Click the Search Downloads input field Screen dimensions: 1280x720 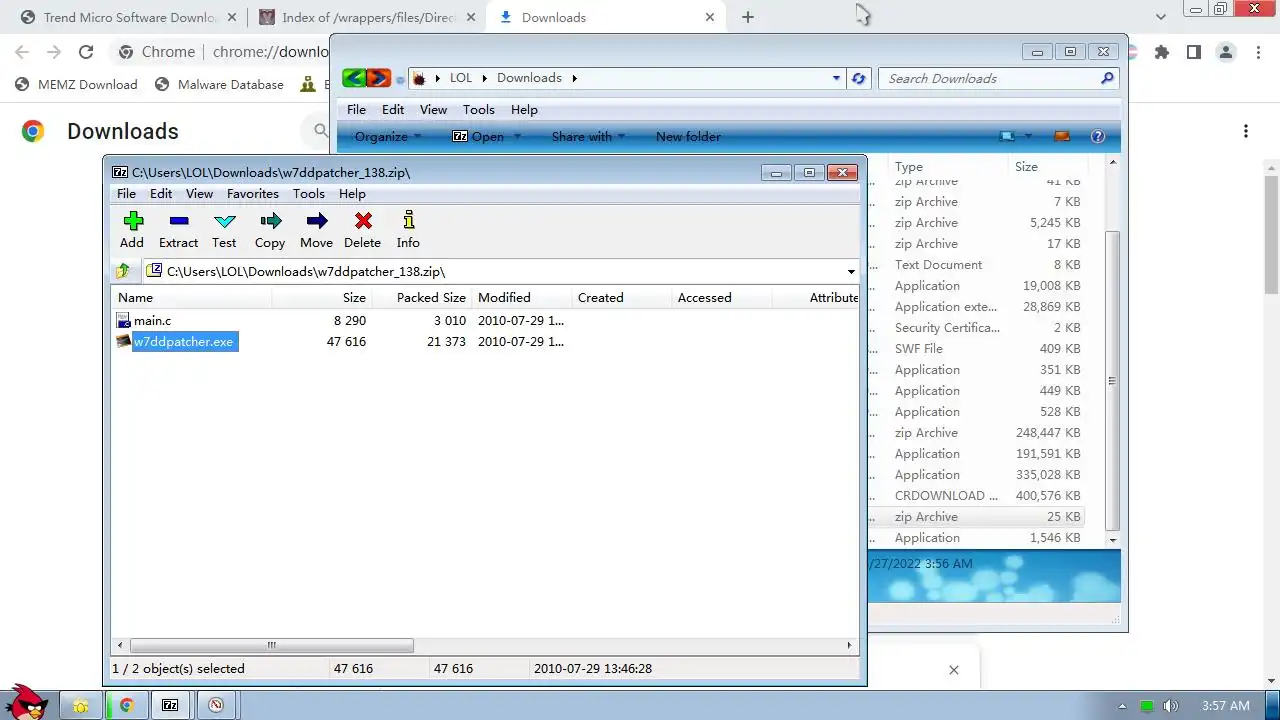coord(988,78)
